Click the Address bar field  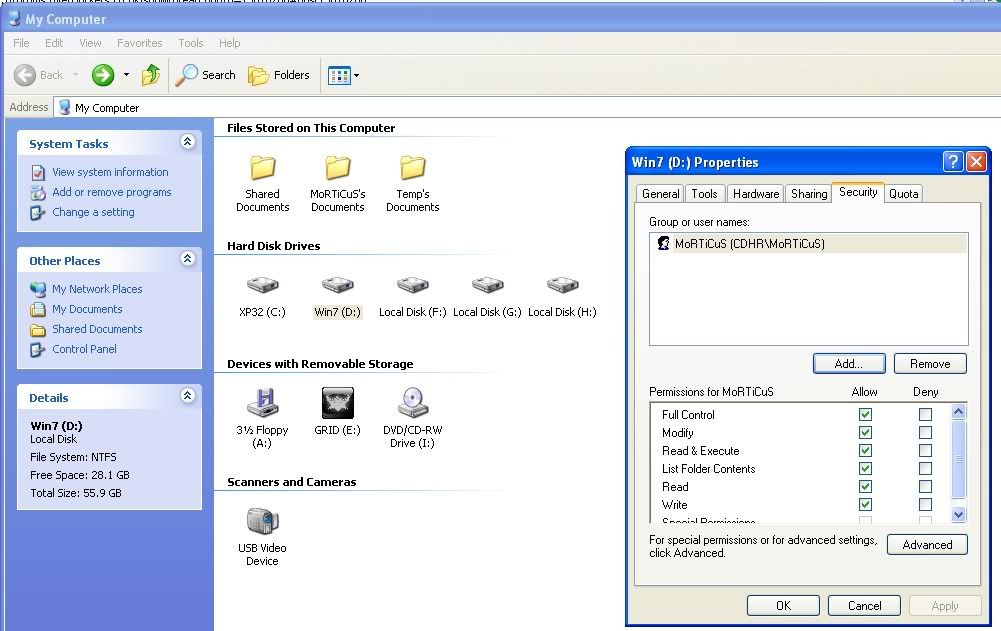pyautogui.click(x=527, y=107)
